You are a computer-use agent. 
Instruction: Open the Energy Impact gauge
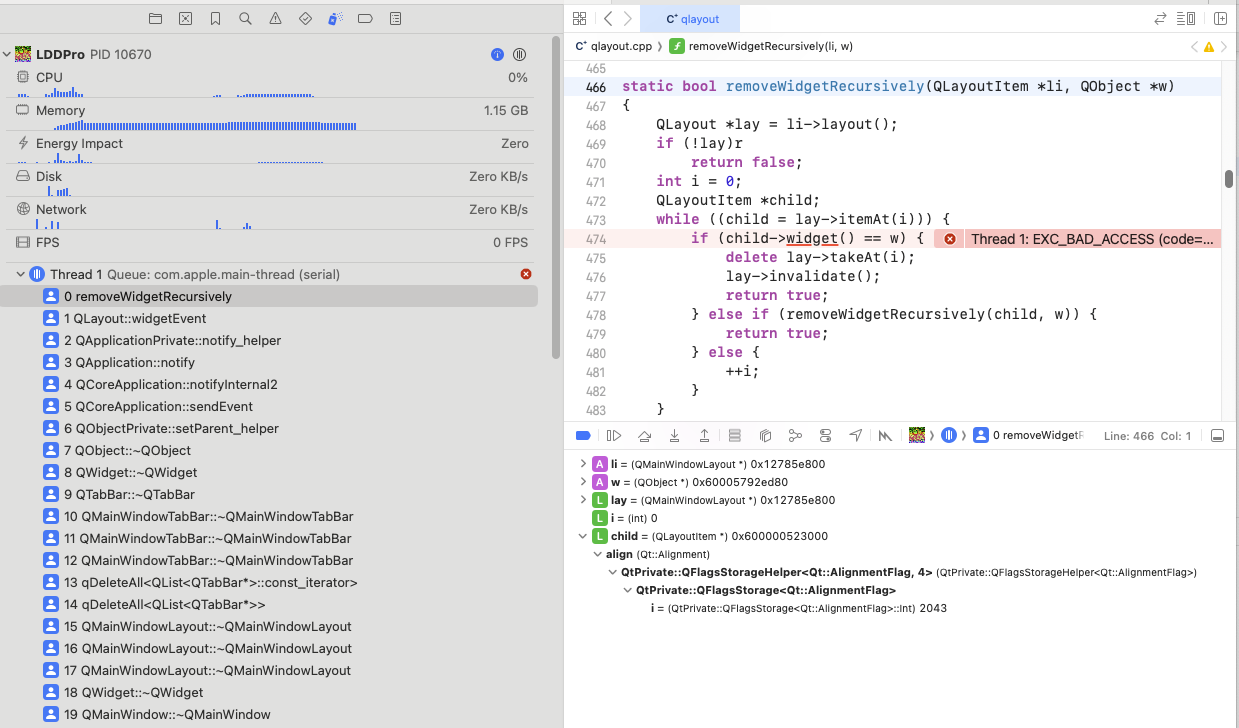(x=272, y=149)
